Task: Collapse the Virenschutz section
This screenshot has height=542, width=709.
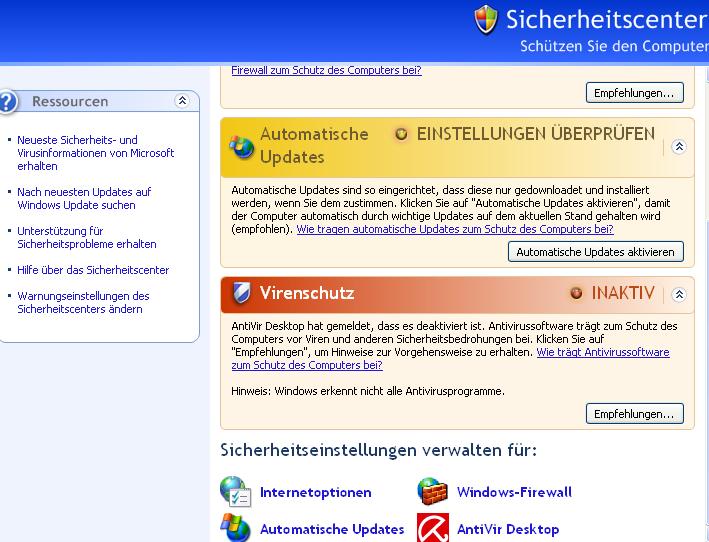Action: [679, 295]
